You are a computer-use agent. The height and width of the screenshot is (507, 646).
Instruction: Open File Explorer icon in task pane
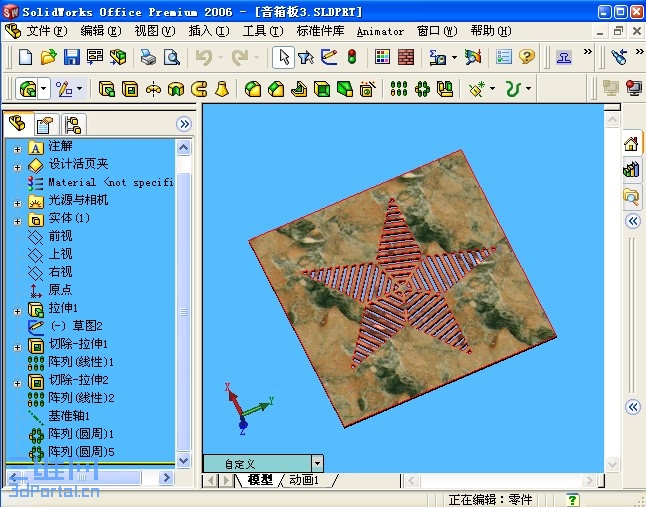pyautogui.click(x=631, y=197)
